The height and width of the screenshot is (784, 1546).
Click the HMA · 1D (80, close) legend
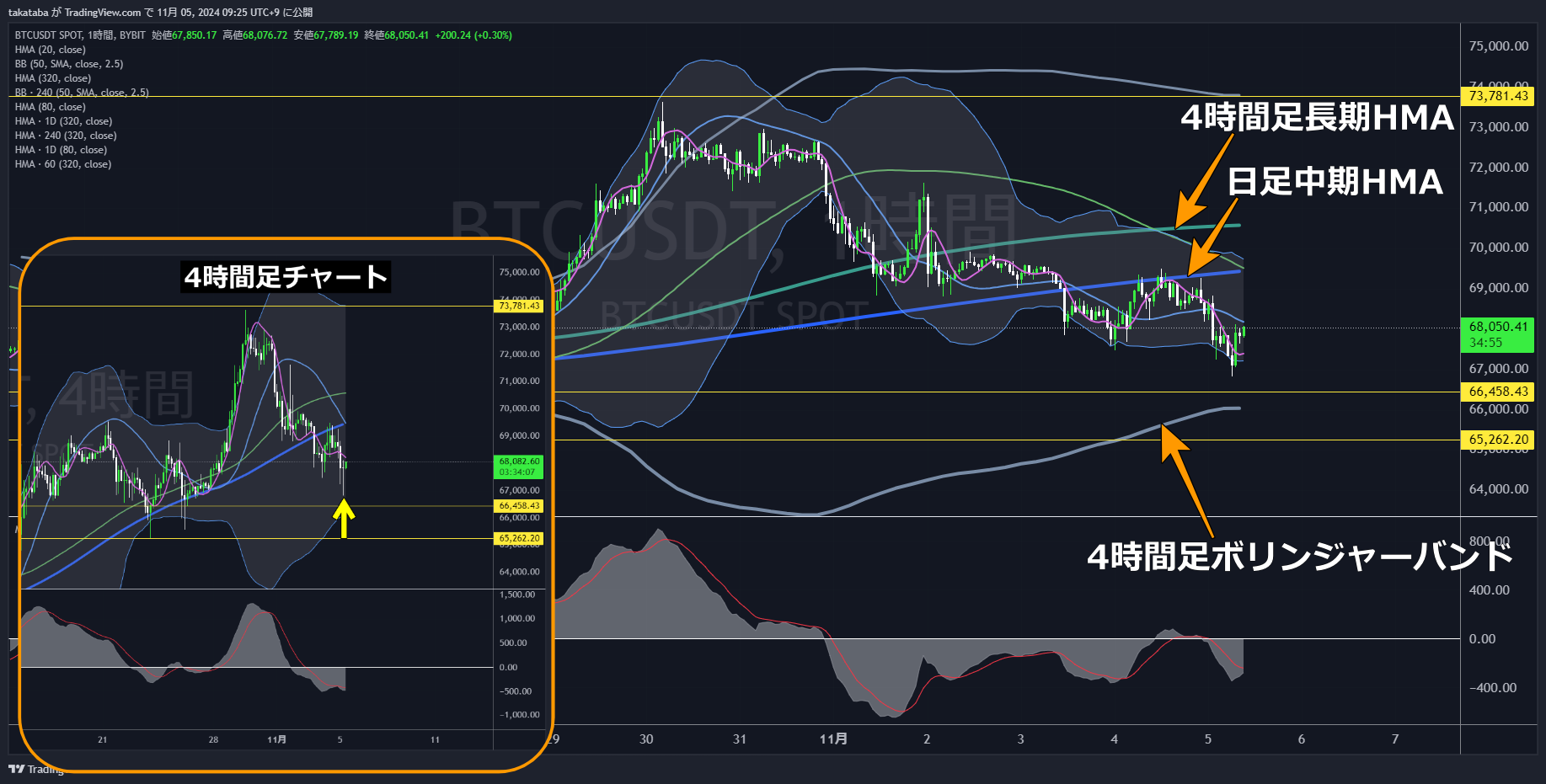(61, 150)
